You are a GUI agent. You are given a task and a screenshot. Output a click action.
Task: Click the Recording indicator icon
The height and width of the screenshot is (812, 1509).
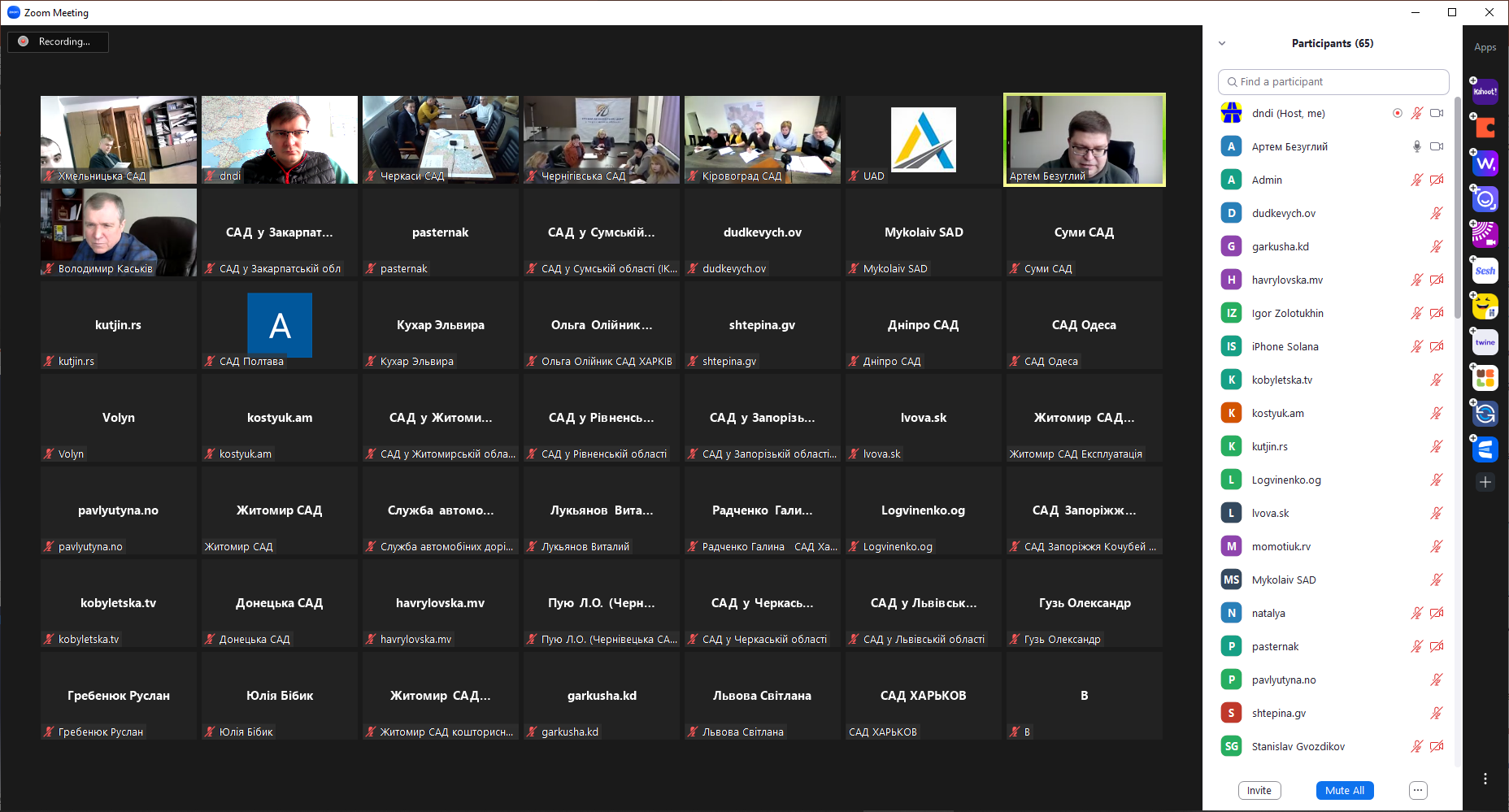(x=24, y=41)
